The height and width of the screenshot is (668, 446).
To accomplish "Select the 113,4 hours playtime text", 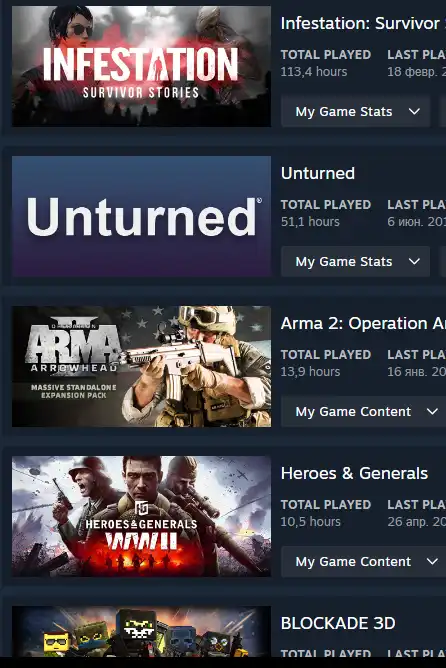I will 314,72.
